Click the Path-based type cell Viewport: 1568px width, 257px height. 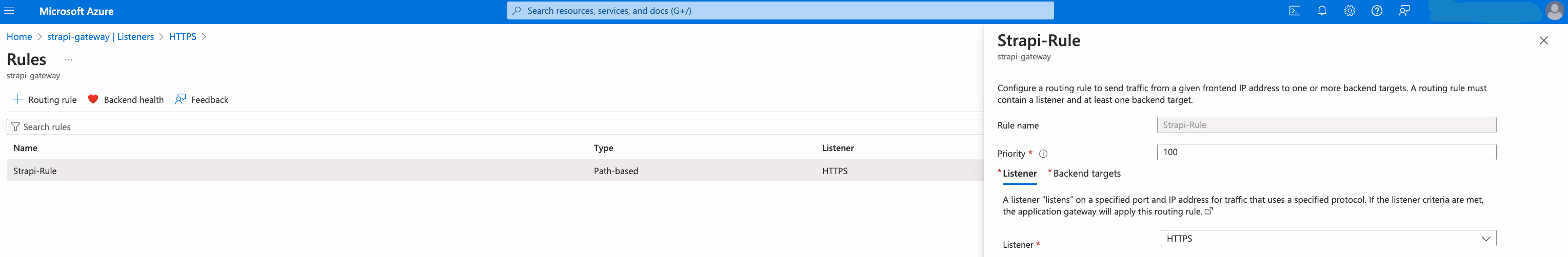tap(616, 170)
